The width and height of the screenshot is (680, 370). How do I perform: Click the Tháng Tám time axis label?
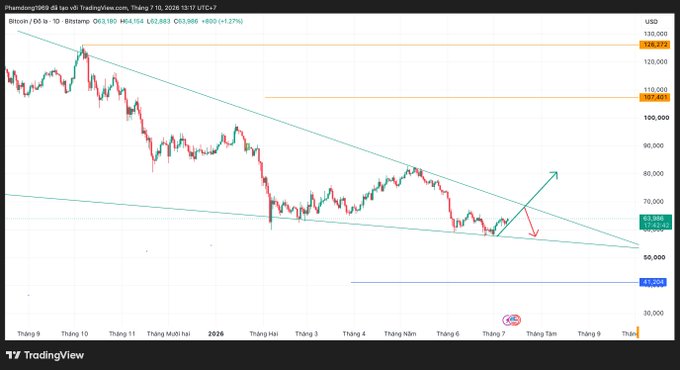541,334
